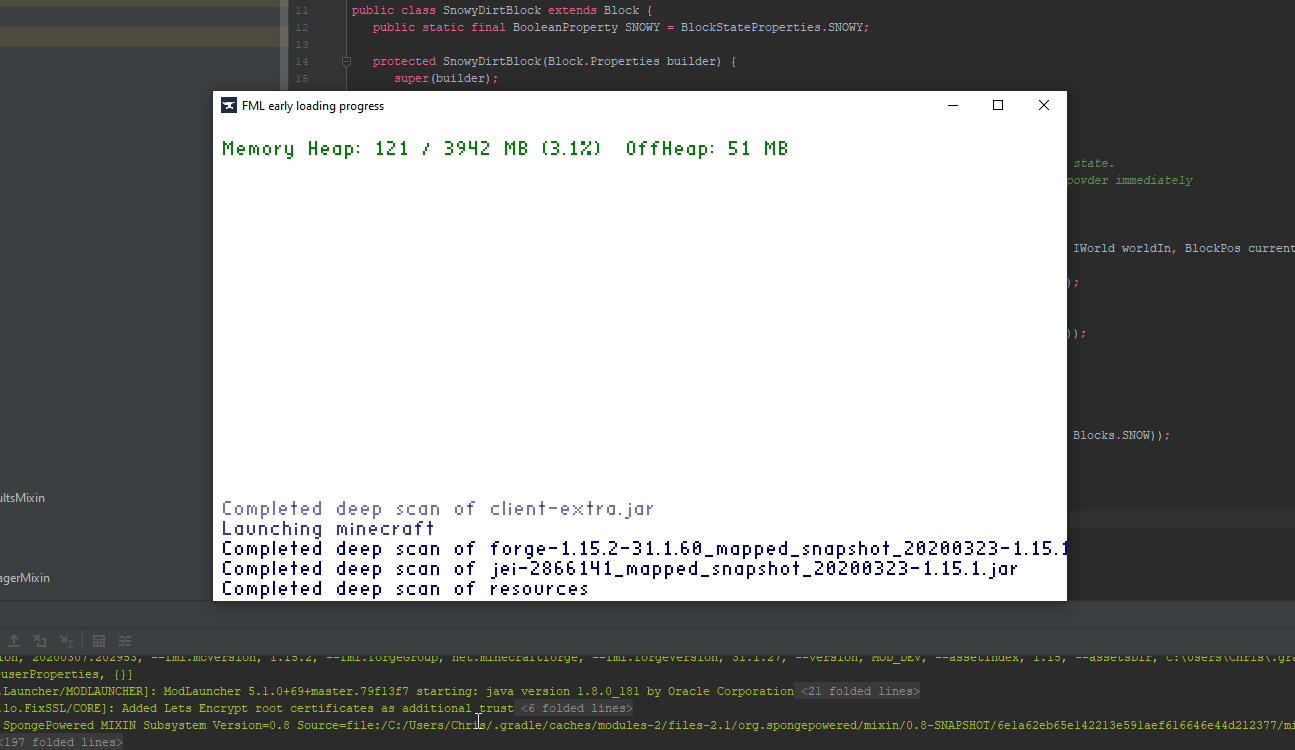Open the Evaluate Expression calculator icon
This screenshot has height=750, width=1295.
pyautogui.click(x=99, y=641)
